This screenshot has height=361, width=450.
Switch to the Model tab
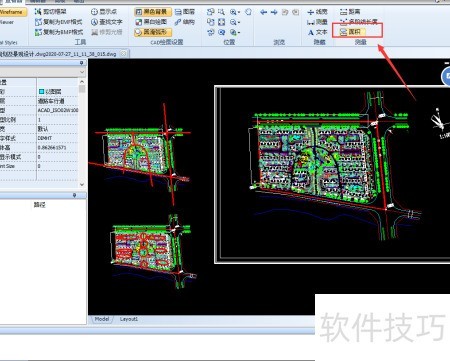pyautogui.click(x=102, y=319)
